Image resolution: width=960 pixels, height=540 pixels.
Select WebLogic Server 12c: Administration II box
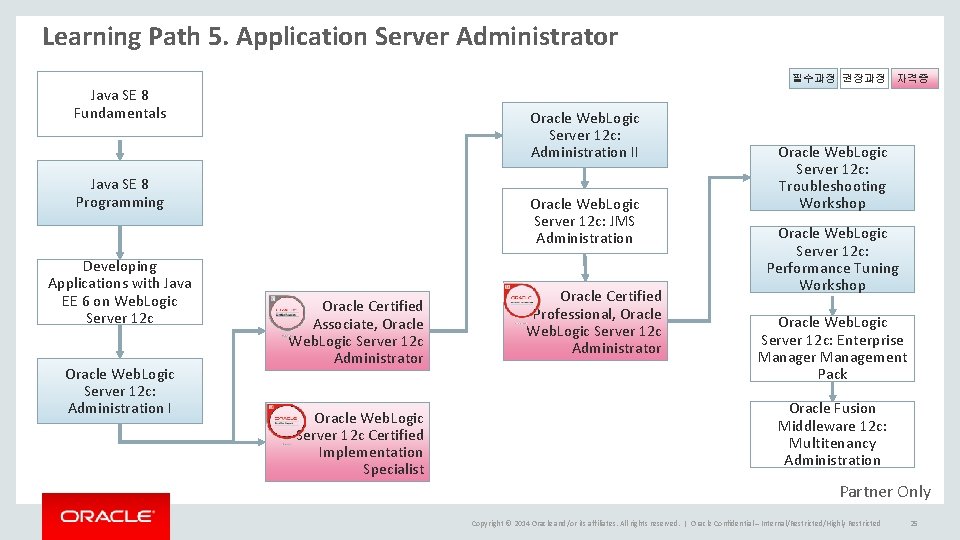585,135
